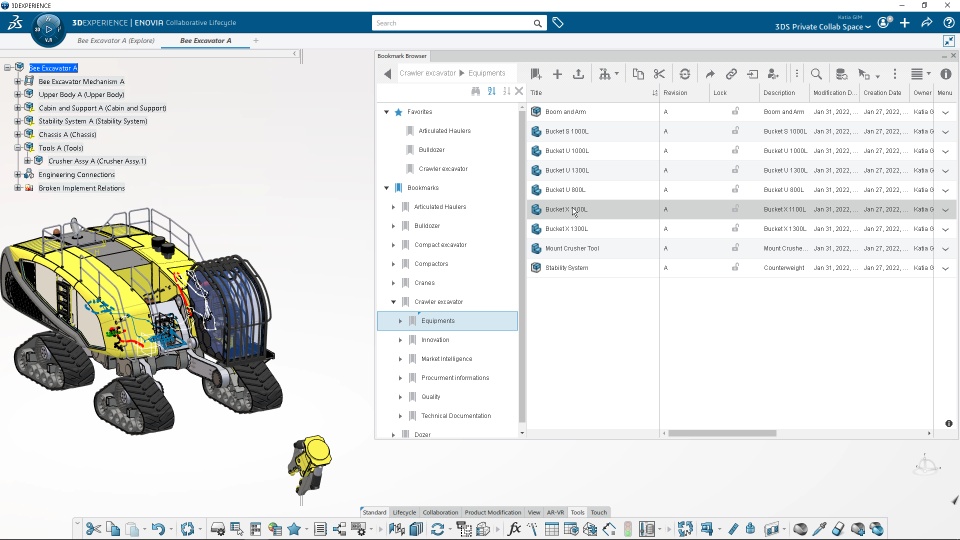Screen dimensions: 960x540
Task: Click the Description column header
Action: click(x=784, y=93)
